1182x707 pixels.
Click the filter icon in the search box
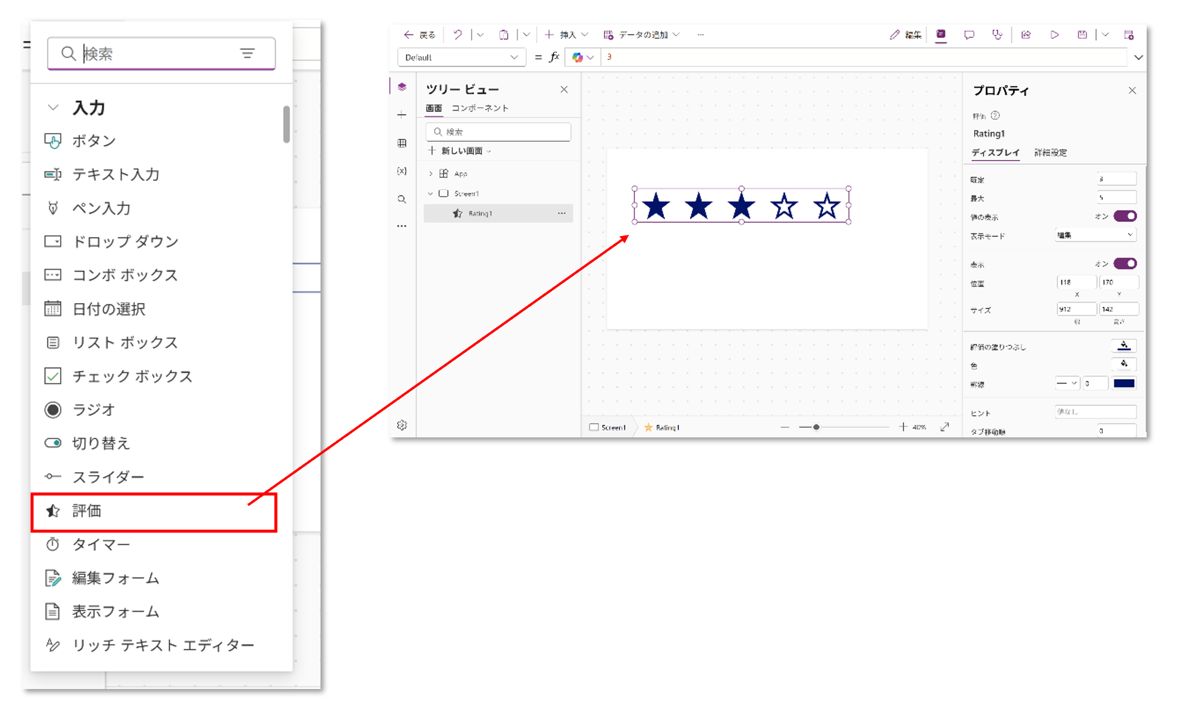247,54
